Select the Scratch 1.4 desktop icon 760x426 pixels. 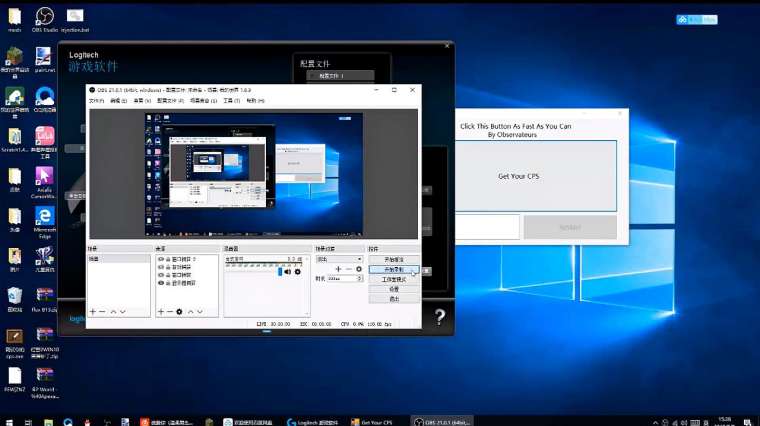(x=15, y=140)
